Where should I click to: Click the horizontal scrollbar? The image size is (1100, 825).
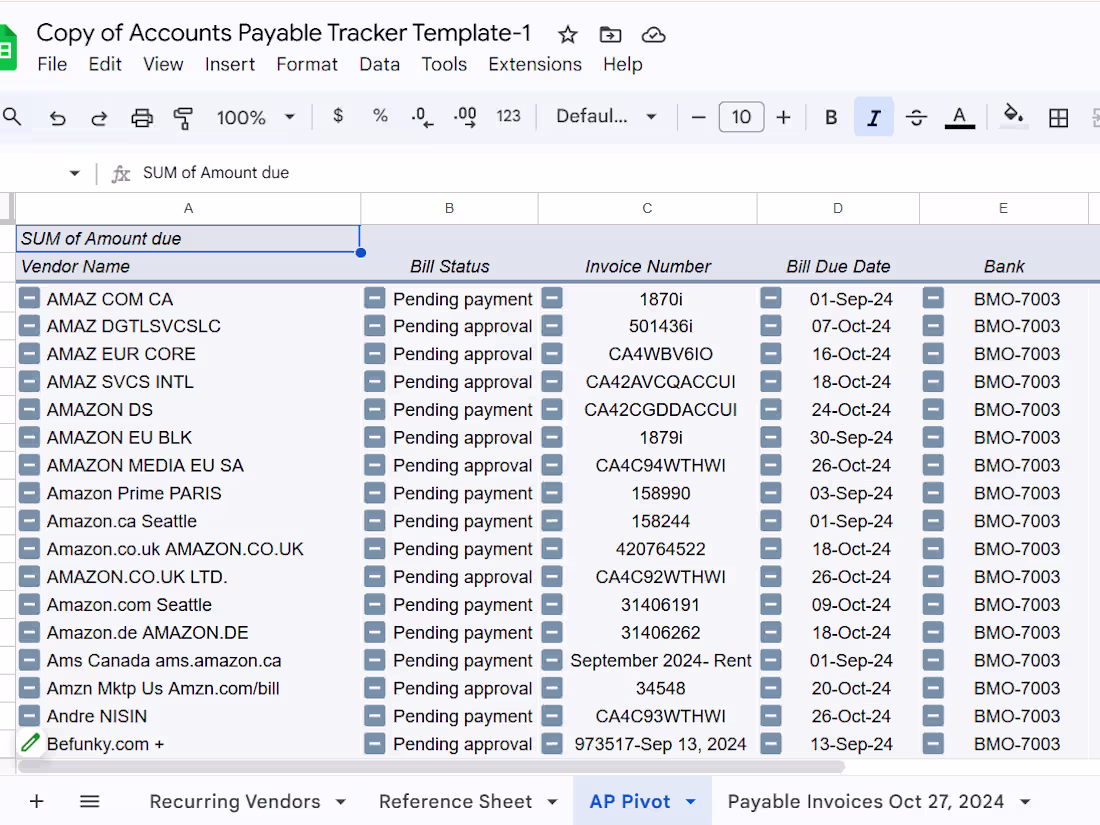pyautogui.click(x=431, y=766)
